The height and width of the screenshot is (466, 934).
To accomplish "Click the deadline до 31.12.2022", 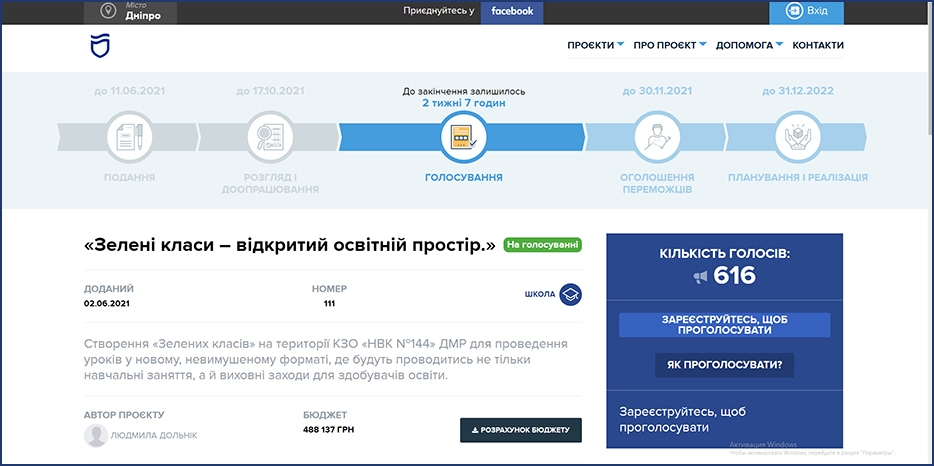I will 798,91.
